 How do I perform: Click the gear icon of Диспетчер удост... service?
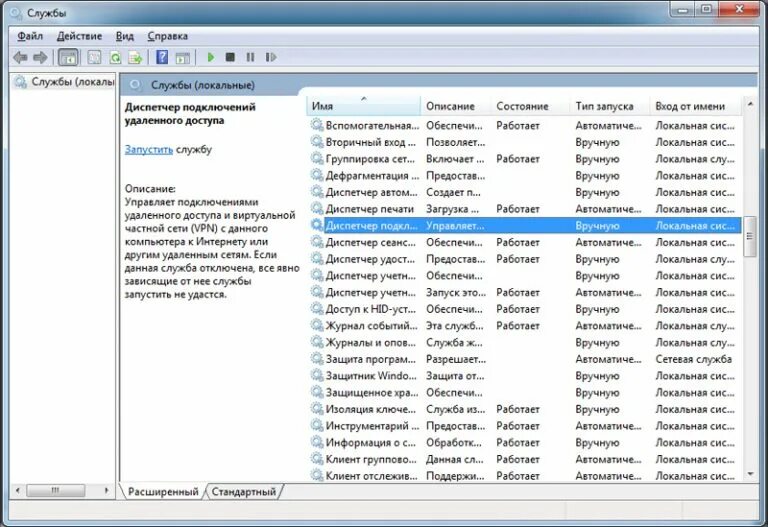[x=317, y=259]
